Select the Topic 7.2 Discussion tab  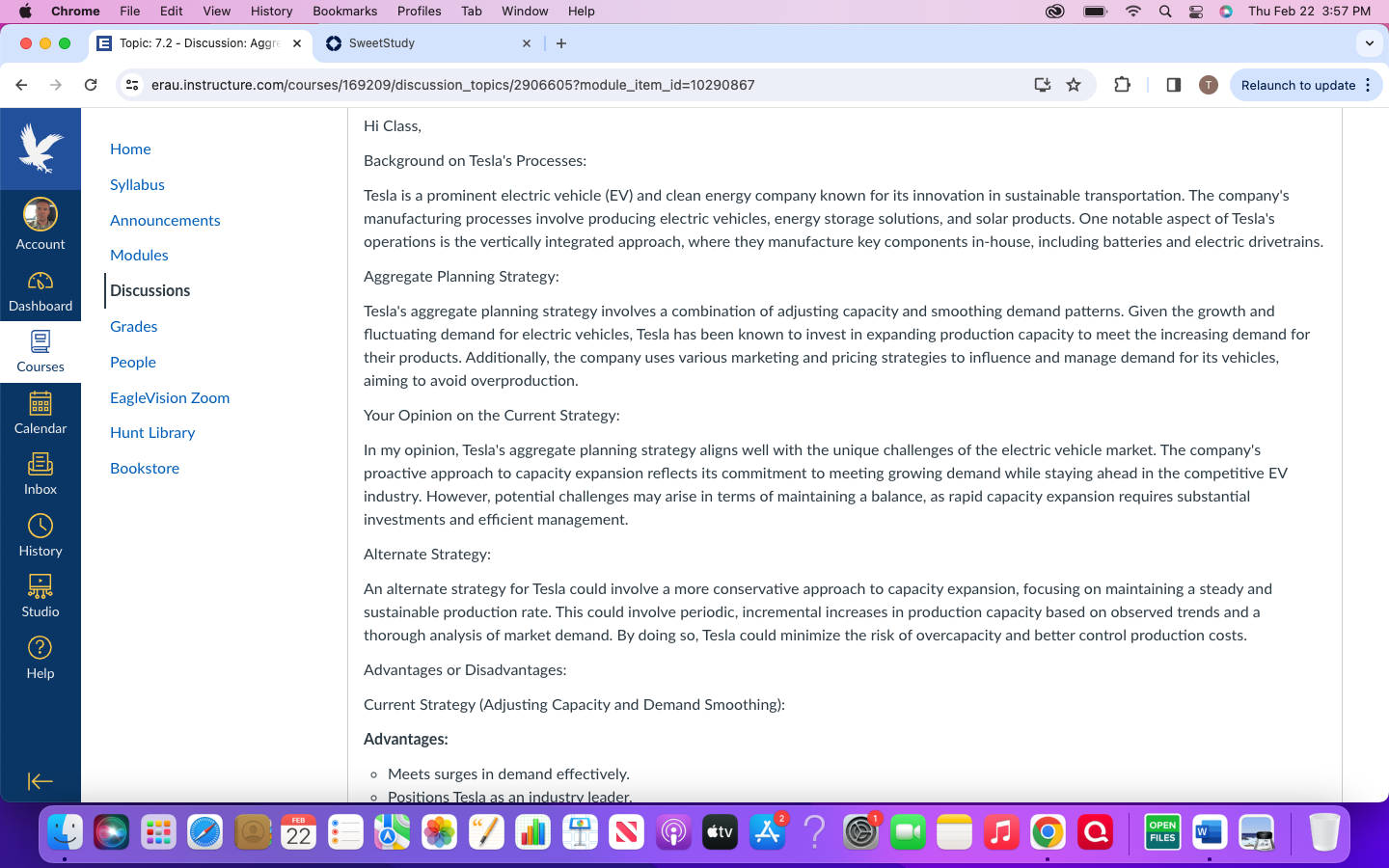coord(201,43)
